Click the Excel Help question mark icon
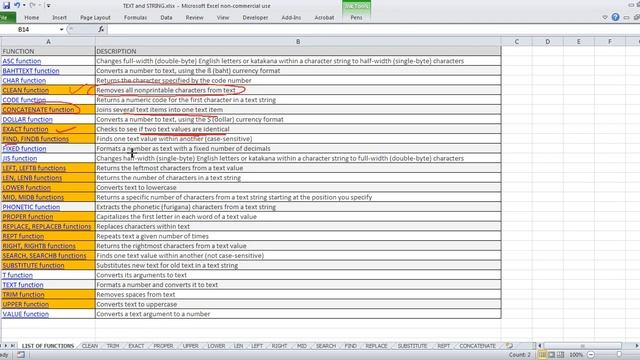 pyautogui.click(x=616, y=17)
